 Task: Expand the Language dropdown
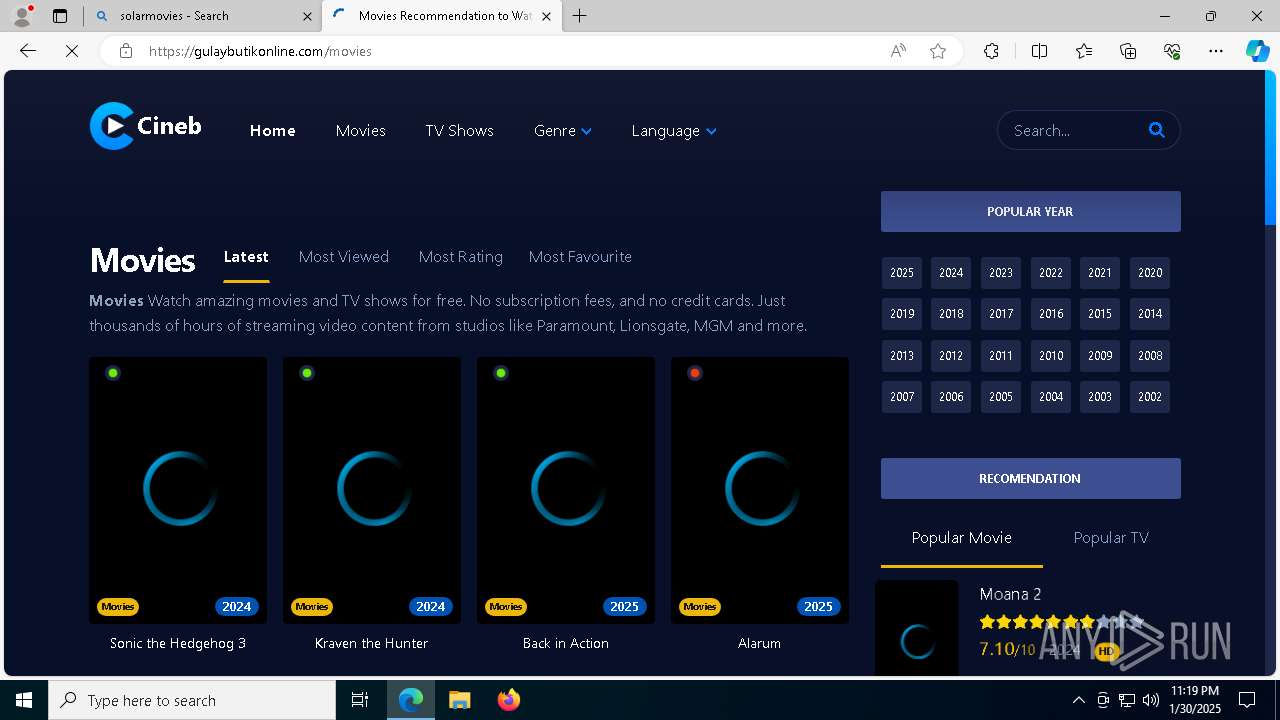pos(674,131)
